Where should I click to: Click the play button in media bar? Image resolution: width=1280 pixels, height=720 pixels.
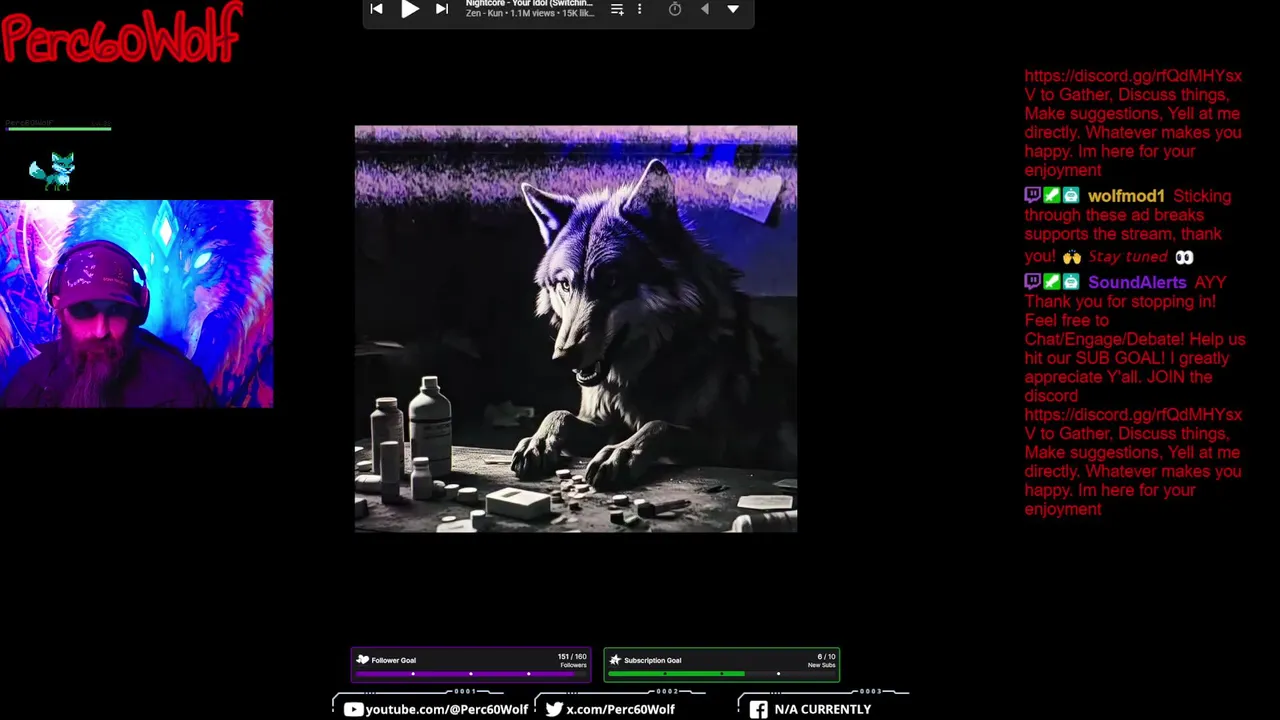pyautogui.click(x=410, y=9)
